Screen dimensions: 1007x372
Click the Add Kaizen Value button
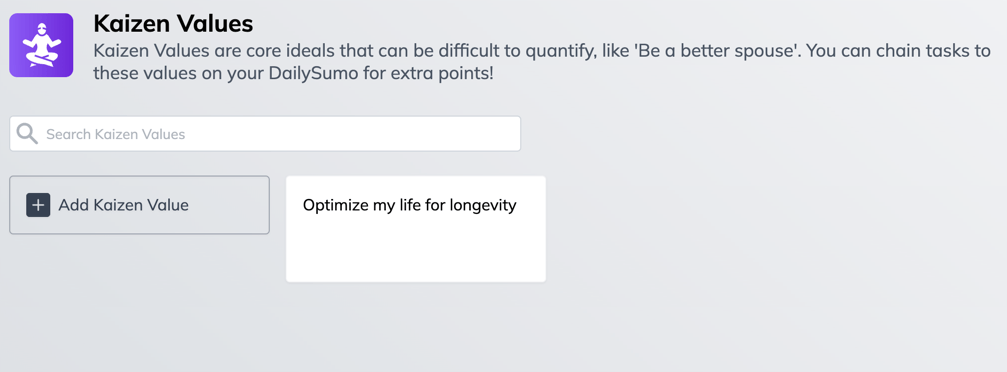pos(139,205)
